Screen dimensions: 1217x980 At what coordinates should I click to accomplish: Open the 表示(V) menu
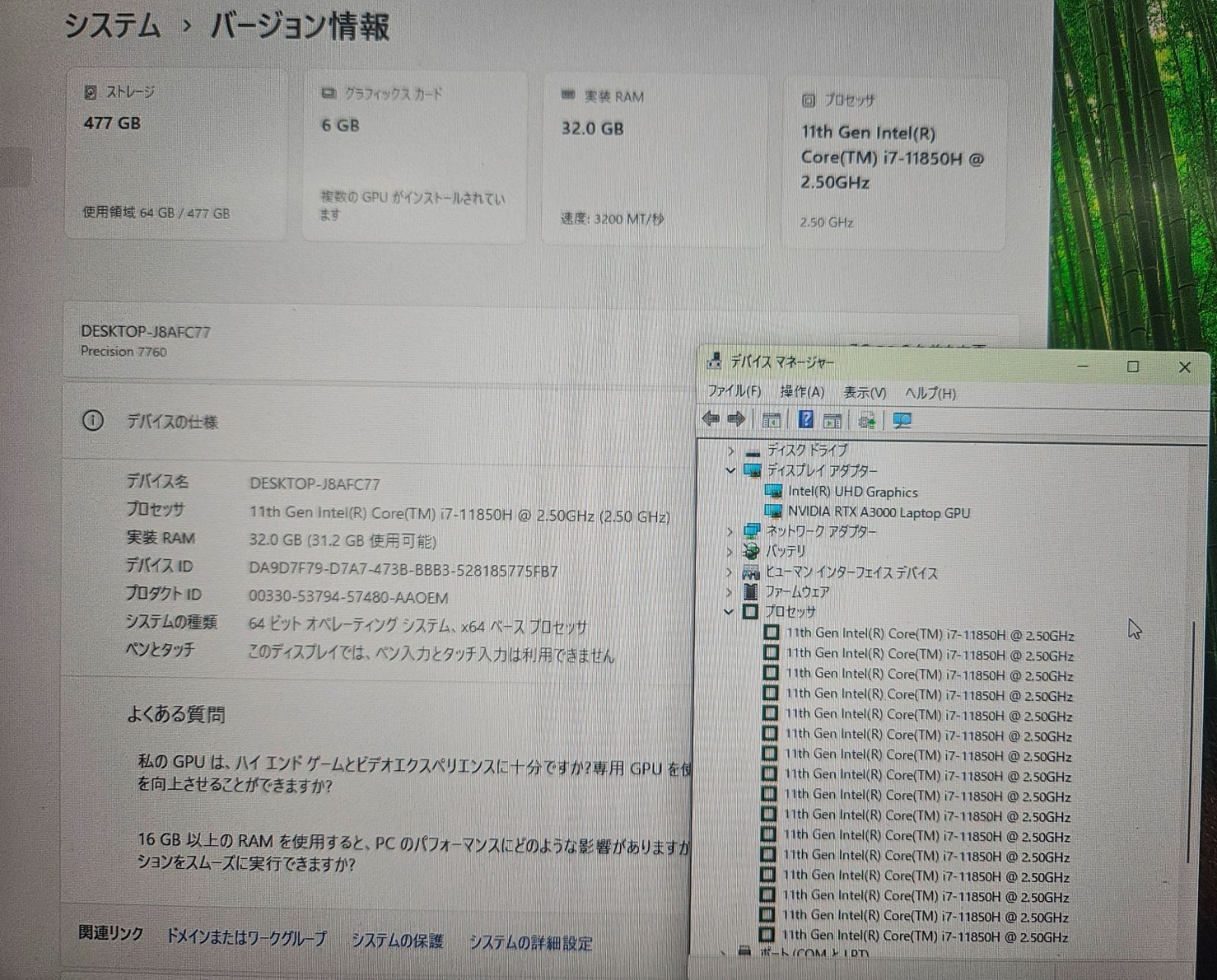point(863,393)
